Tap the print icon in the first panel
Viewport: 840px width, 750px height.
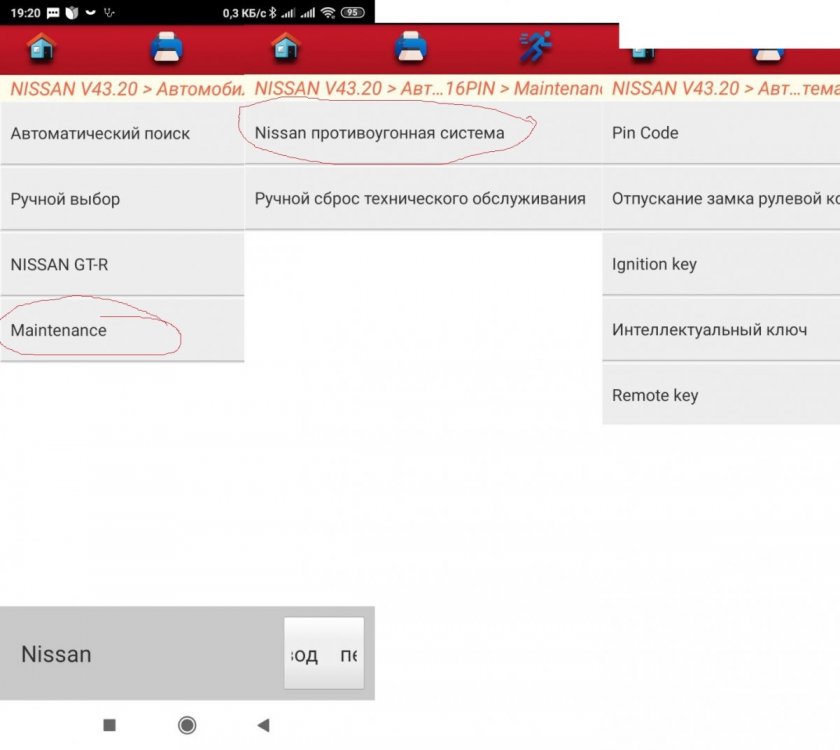[167, 48]
